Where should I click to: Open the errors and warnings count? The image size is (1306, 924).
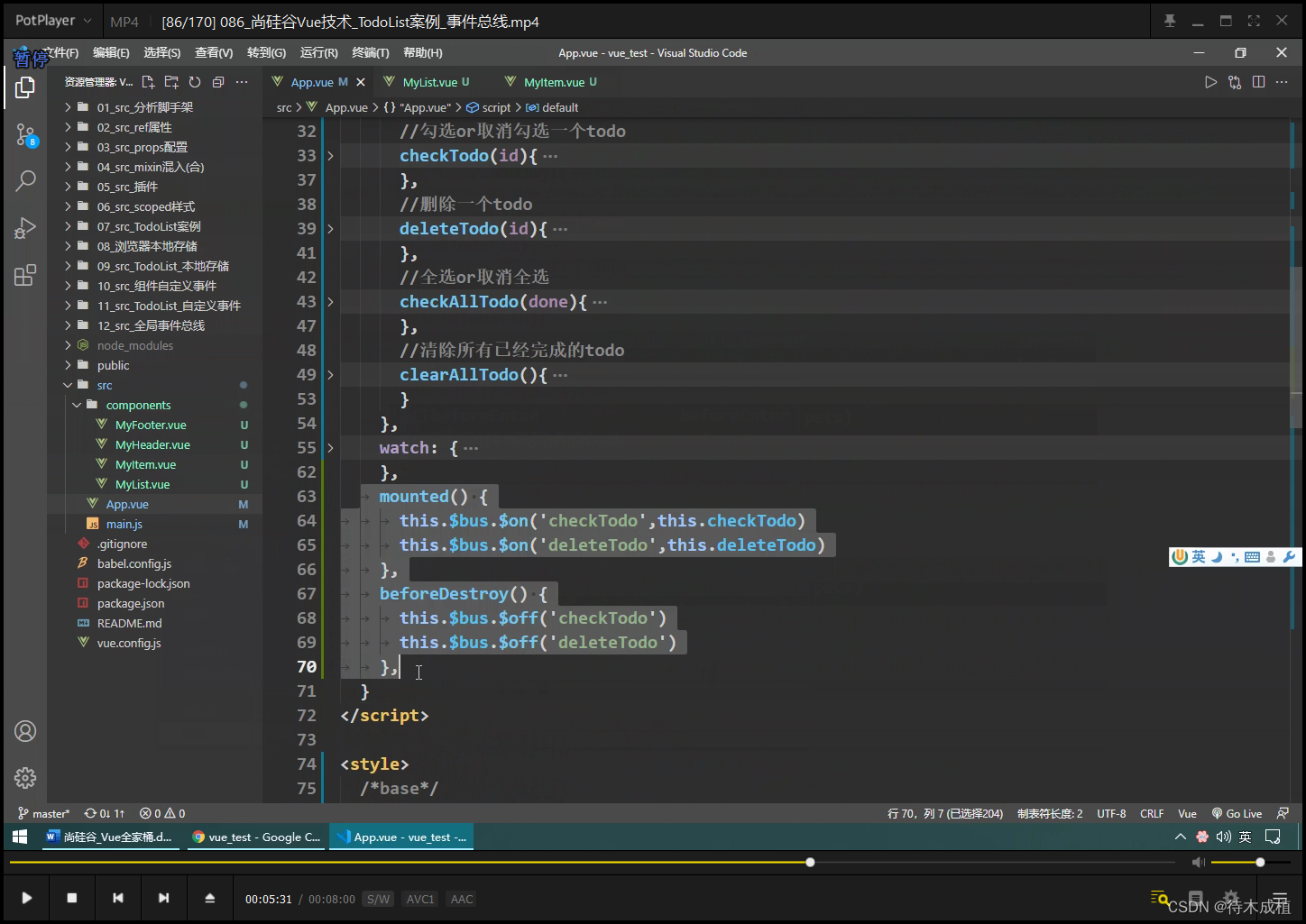(x=162, y=813)
